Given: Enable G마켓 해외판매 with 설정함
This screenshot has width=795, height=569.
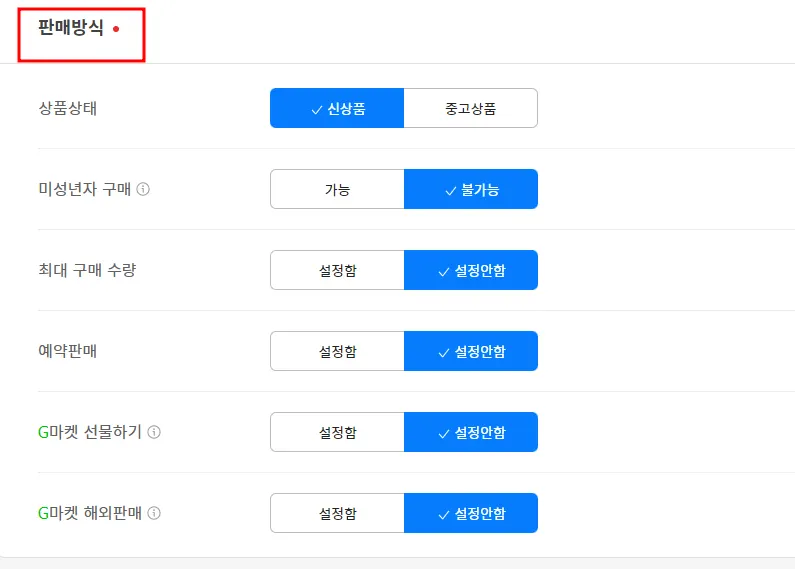Looking at the screenshot, I should pyautogui.click(x=337, y=513).
